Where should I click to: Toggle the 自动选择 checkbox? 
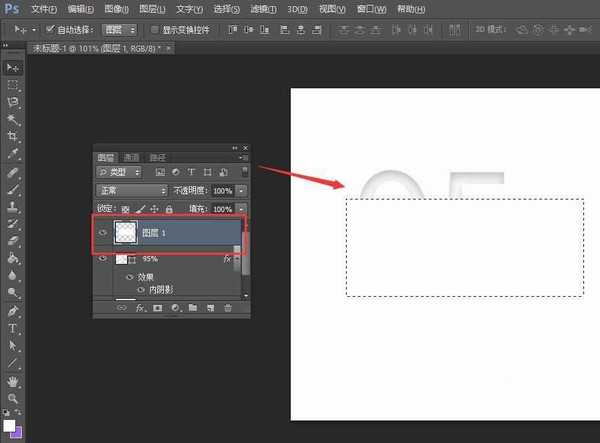[x=51, y=30]
